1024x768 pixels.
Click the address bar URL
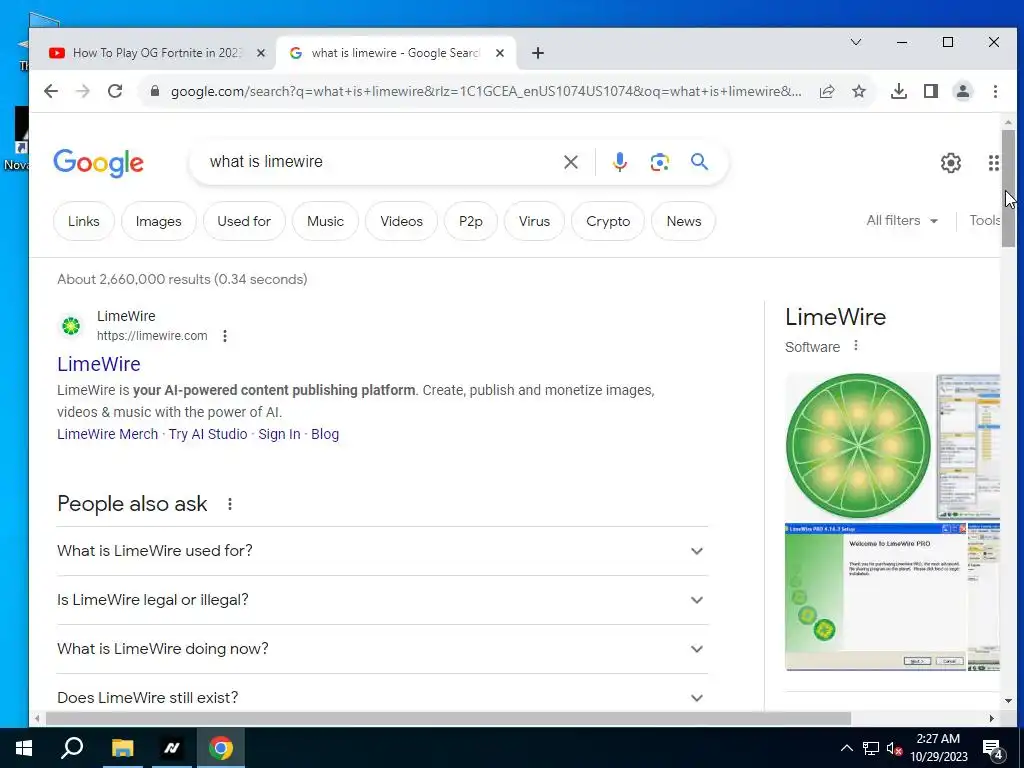[x=486, y=91]
